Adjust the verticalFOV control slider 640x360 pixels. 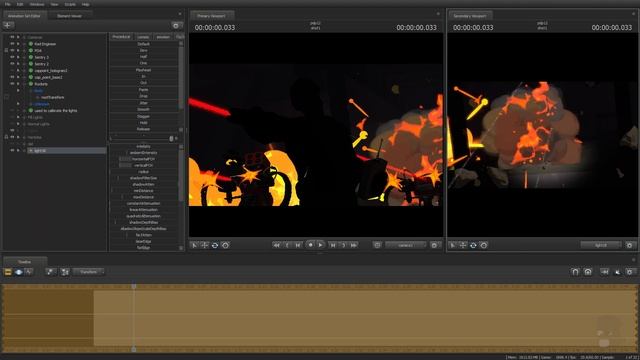(x=144, y=165)
